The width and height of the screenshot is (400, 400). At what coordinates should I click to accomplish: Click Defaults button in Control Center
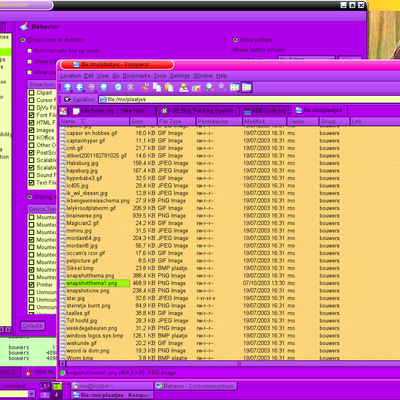point(33,326)
